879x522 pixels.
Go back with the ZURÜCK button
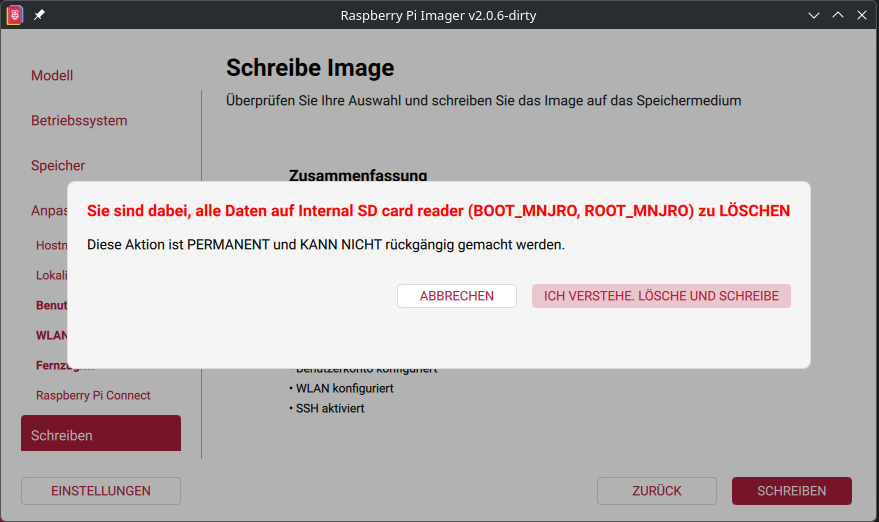(657, 491)
